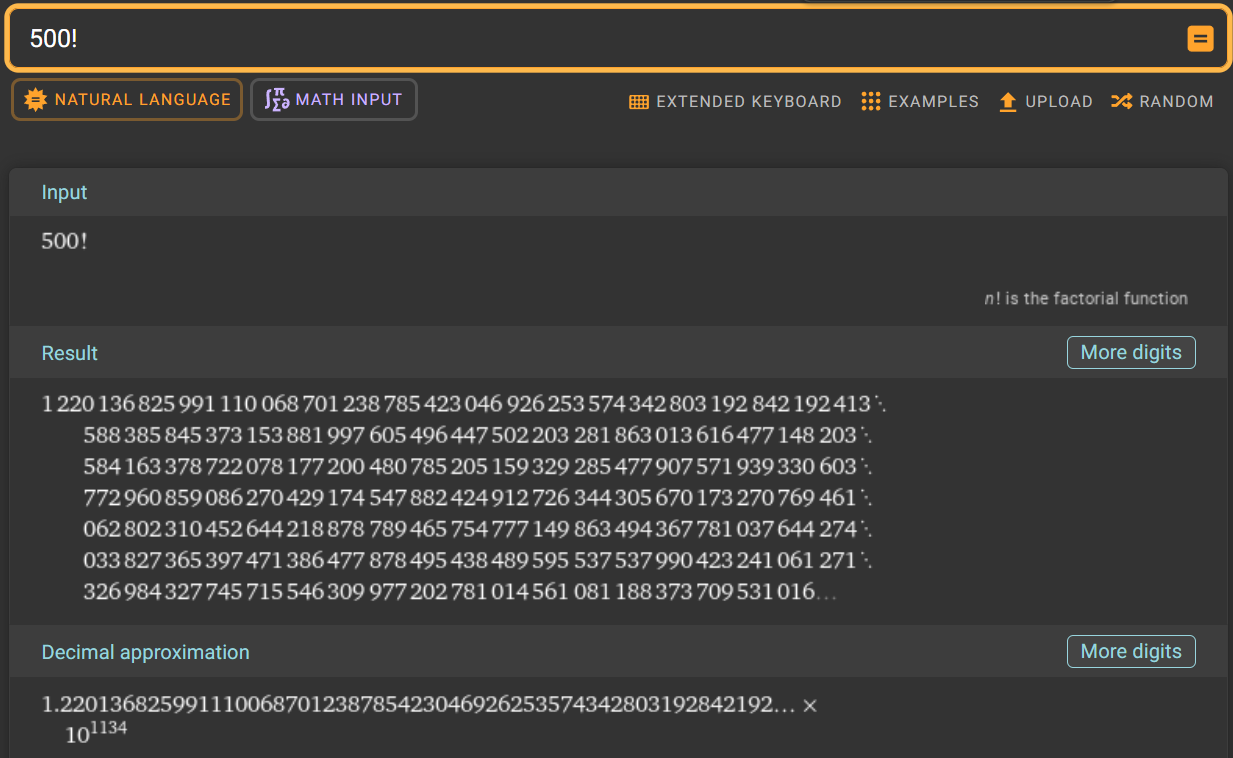Click the Decimal approximation pod heading
This screenshot has width=1233, height=758.
[x=145, y=652]
